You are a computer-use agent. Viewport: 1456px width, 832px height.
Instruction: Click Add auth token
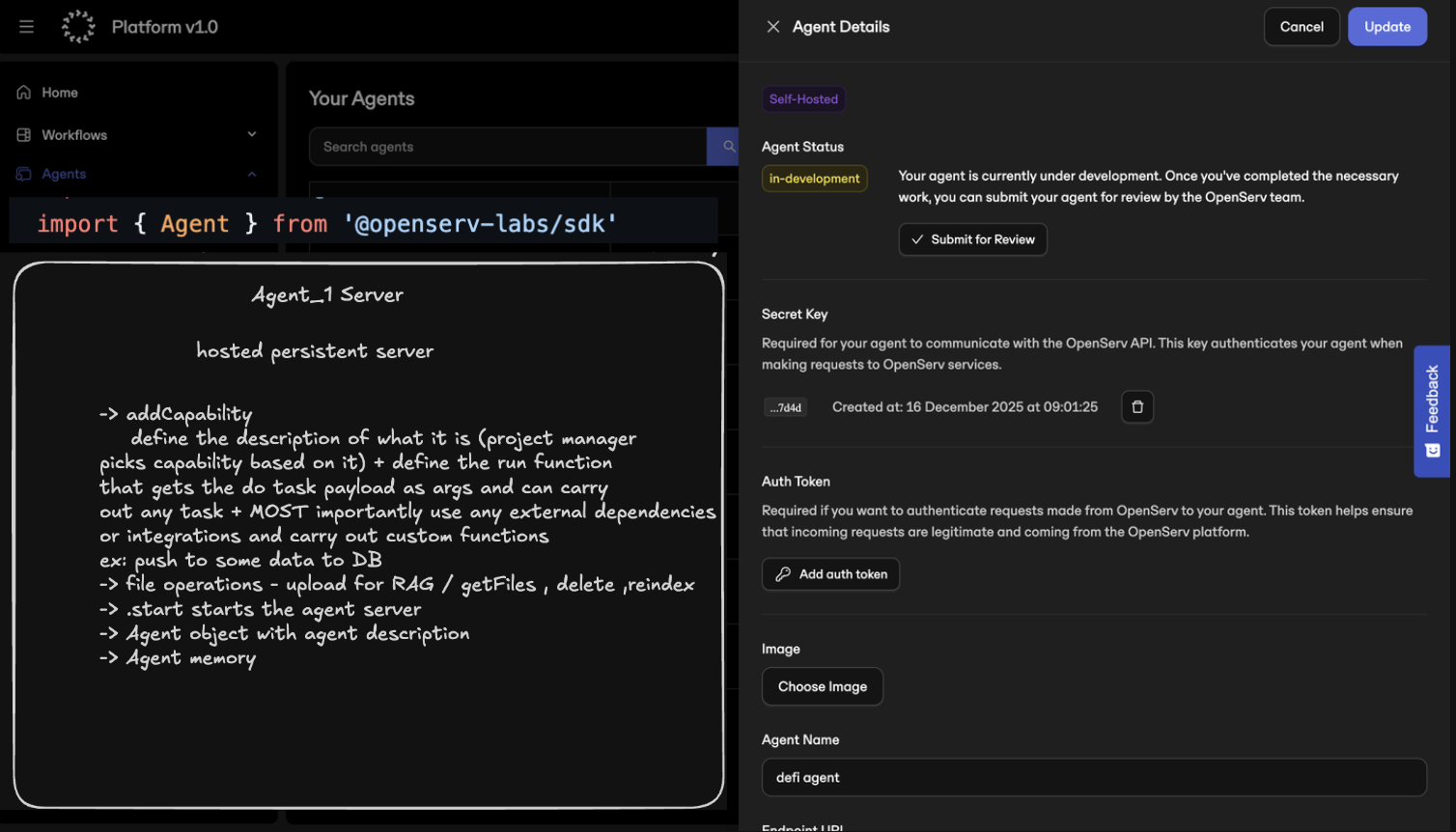[x=830, y=574]
